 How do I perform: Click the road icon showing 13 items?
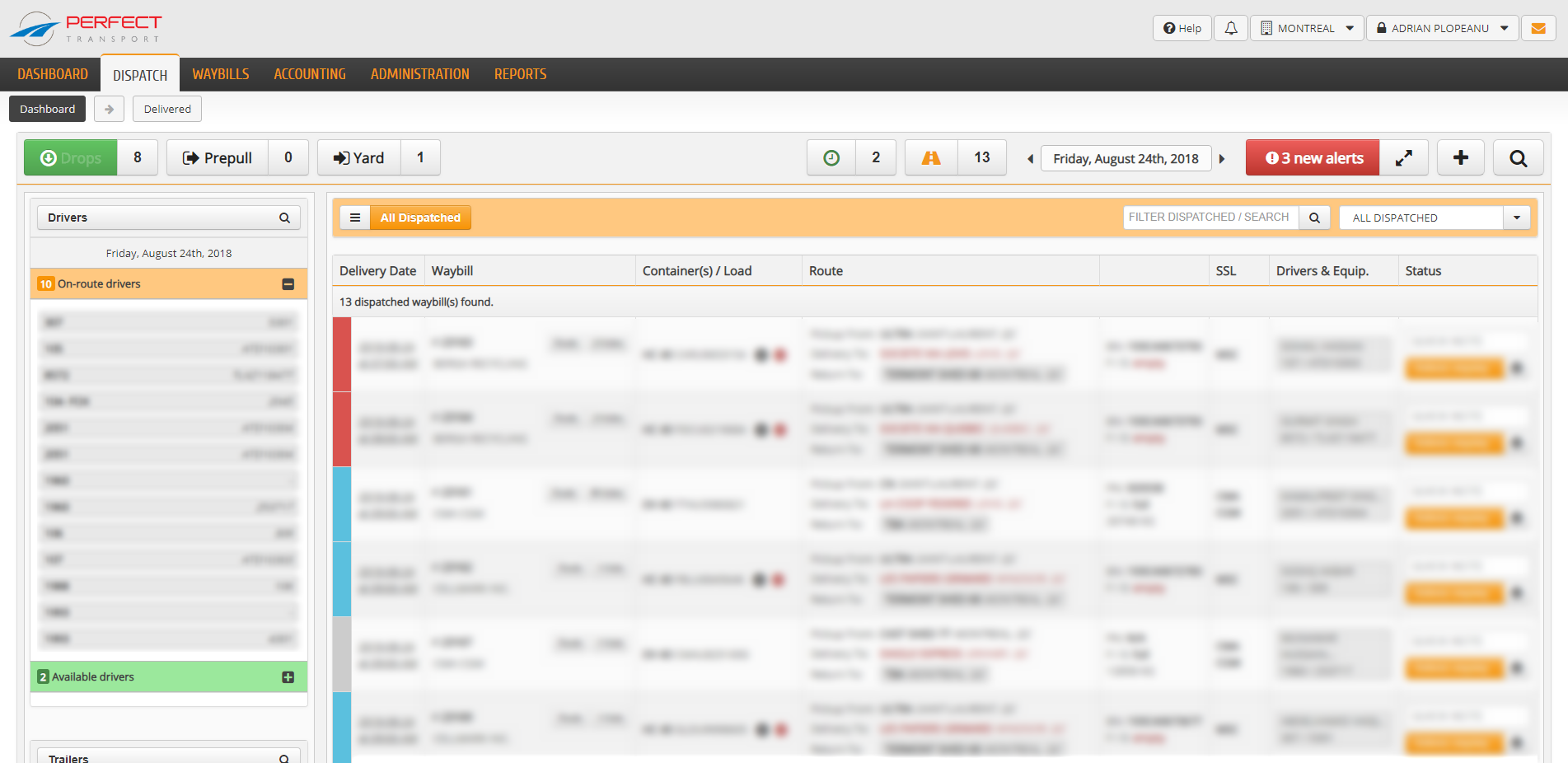[x=931, y=157]
